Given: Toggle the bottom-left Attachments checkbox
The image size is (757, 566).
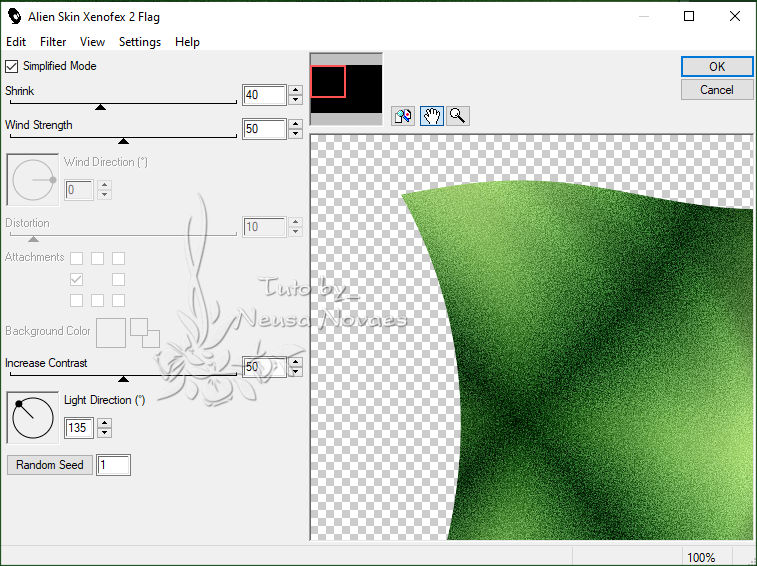Looking at the screenshot, I should click(x=76, y=300).
